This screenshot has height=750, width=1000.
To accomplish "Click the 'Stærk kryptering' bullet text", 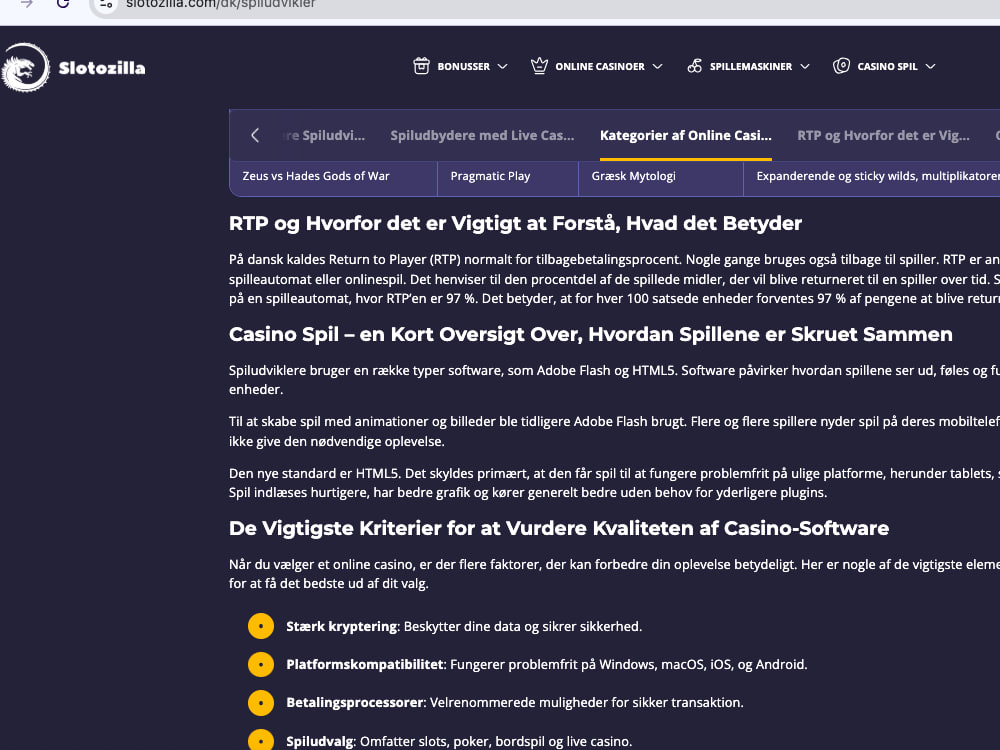I will pos(464,626).
